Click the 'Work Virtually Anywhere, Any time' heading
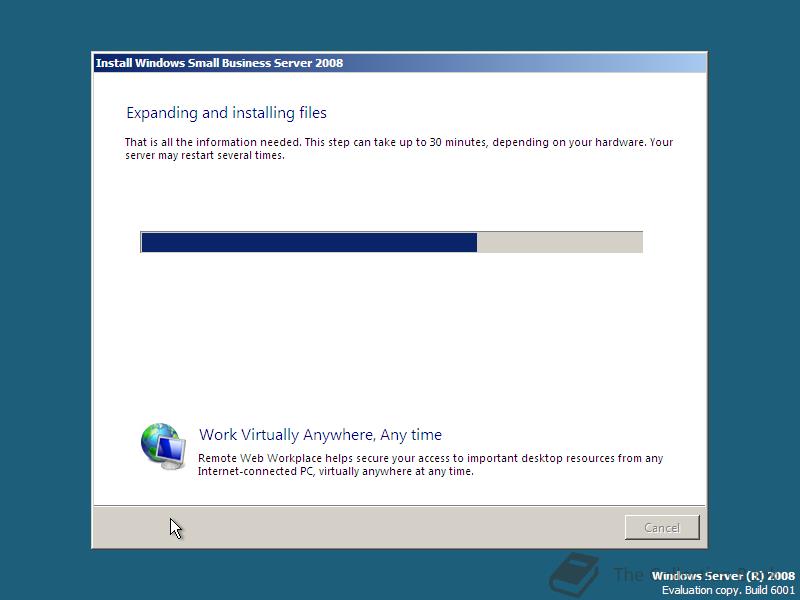This screenshot has height=600, width=800. pyautogui.click(x=320, y=435)
